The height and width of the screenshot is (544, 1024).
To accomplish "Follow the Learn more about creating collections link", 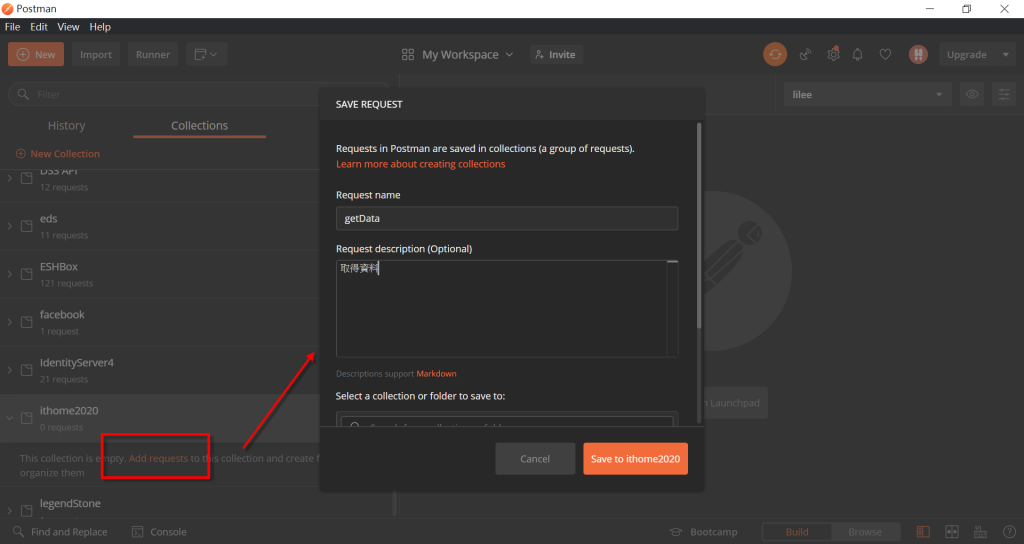I will point(421,164).
